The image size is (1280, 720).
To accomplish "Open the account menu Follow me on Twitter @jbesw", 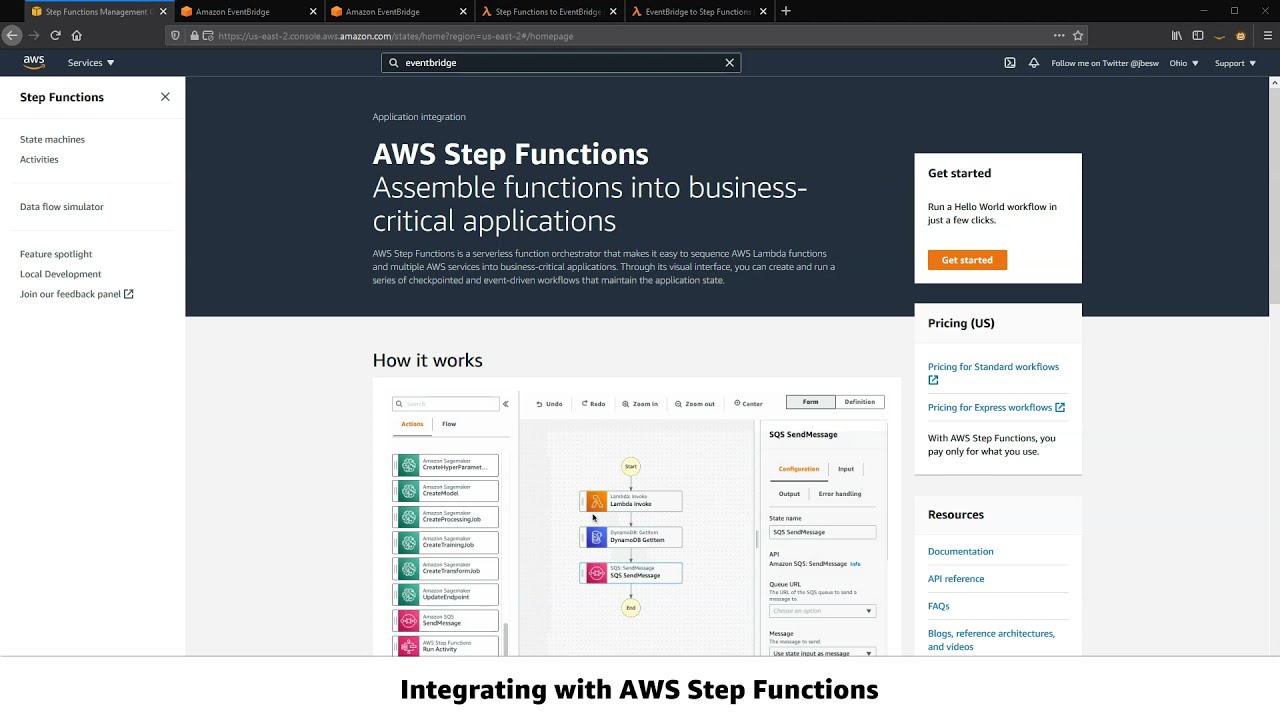I will [1105, 63].
